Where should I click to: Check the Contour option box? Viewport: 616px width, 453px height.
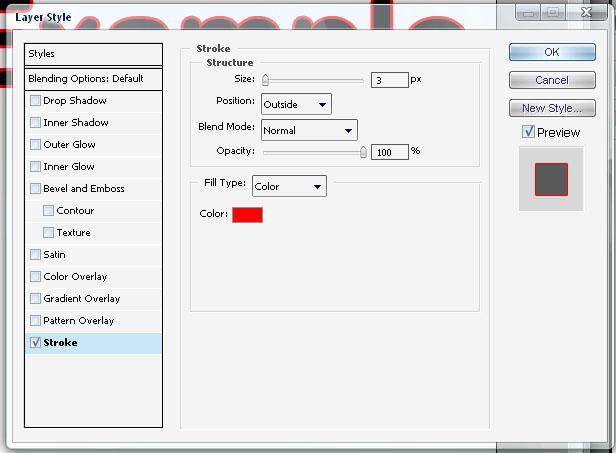point(48,211)
